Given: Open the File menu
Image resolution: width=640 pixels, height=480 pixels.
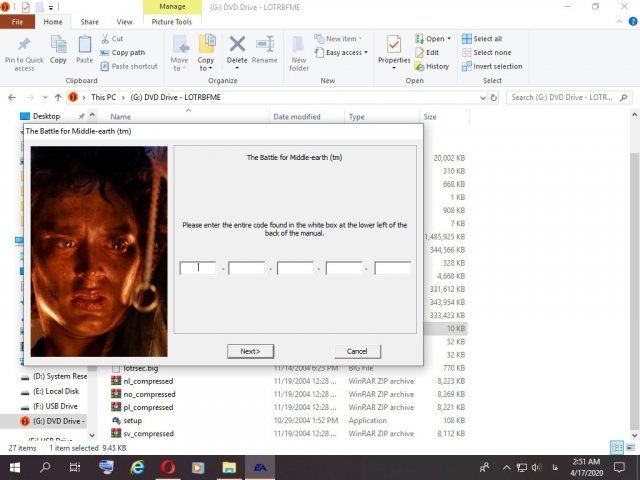Looking at the screenshot, I should point(17,21).
